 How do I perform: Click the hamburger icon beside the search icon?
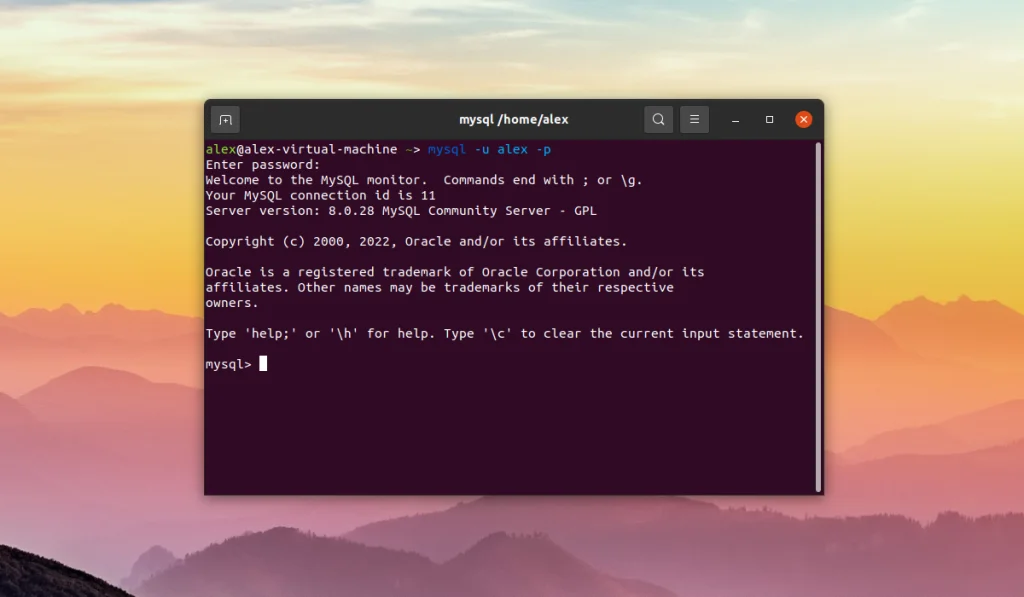(x=694, y=119)
